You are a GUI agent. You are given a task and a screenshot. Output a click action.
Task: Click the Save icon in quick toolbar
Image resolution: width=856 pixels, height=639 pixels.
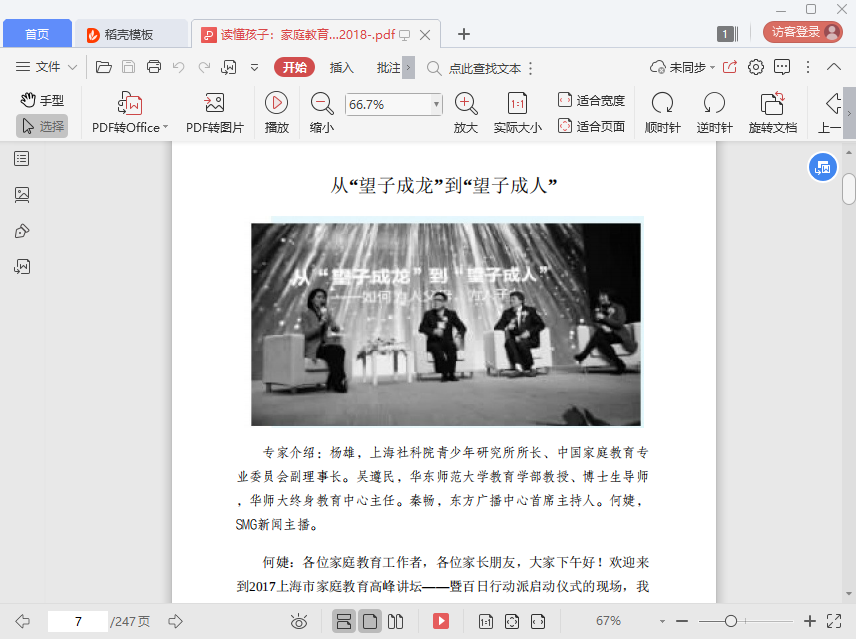click(128, 67)
